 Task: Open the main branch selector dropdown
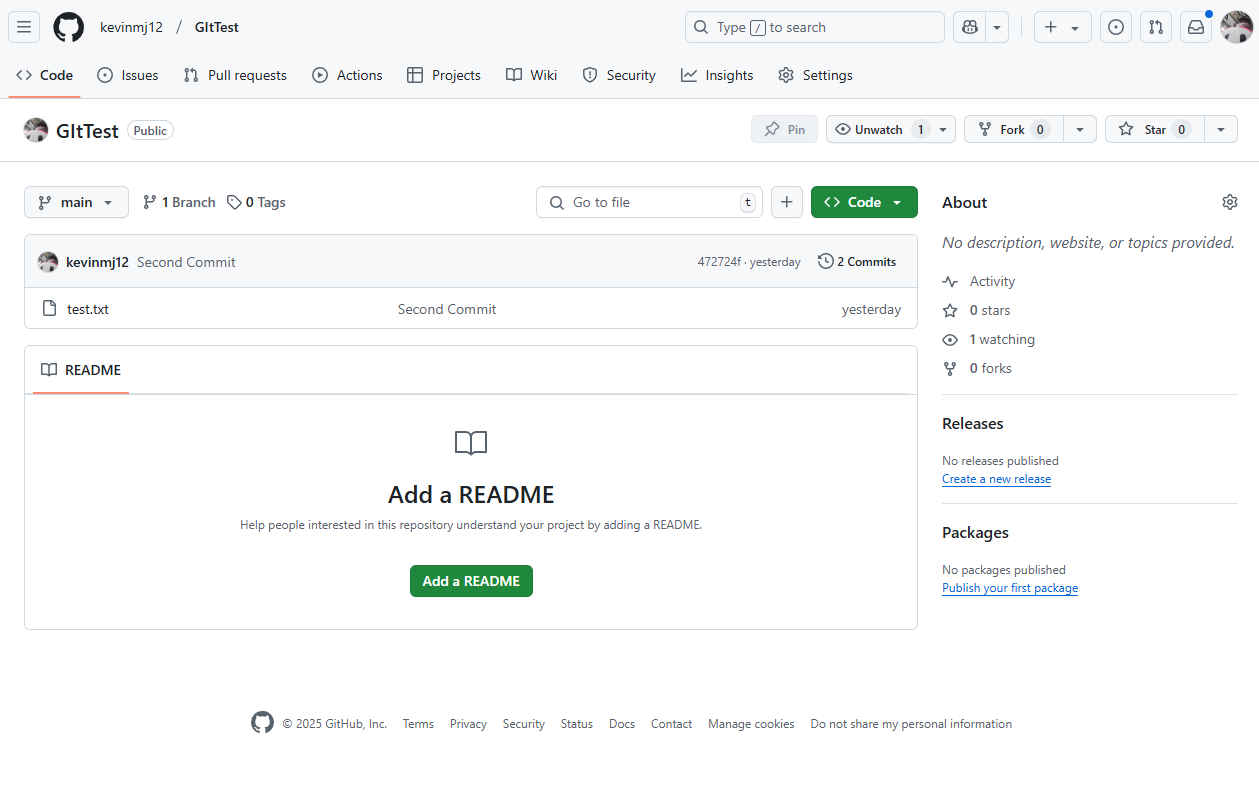pos(77,202)
